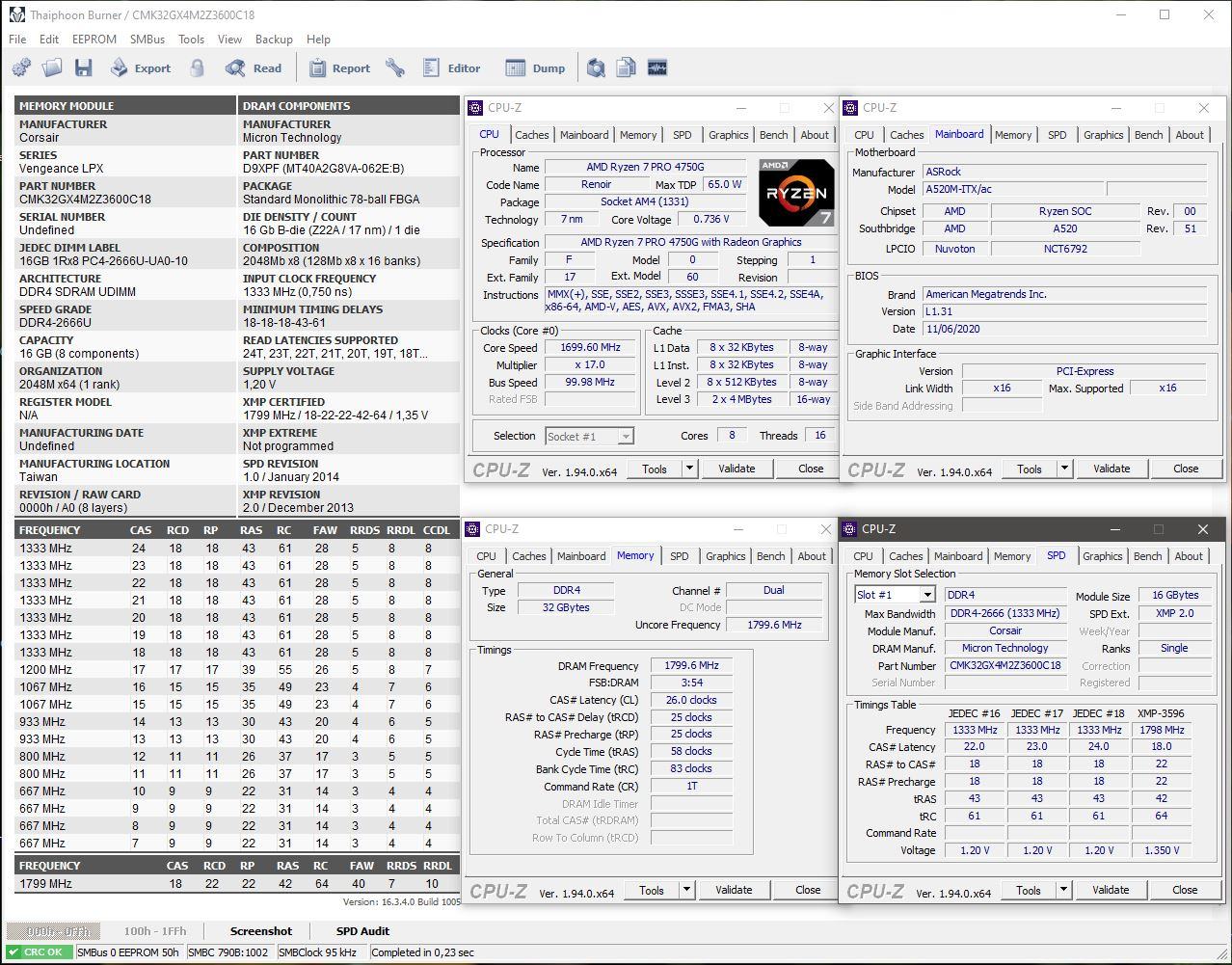Viewport: 1232px width, 965px height.
Task: Open Bench tab in SPD window
Action: (1147, 556)
